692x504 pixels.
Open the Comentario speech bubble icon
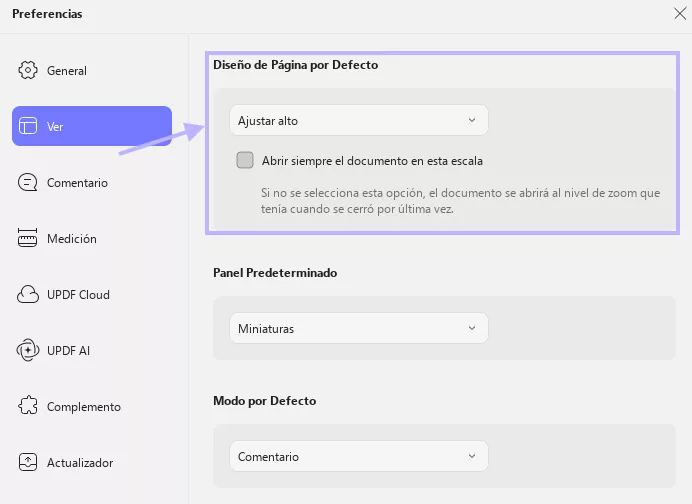(28, 182)
